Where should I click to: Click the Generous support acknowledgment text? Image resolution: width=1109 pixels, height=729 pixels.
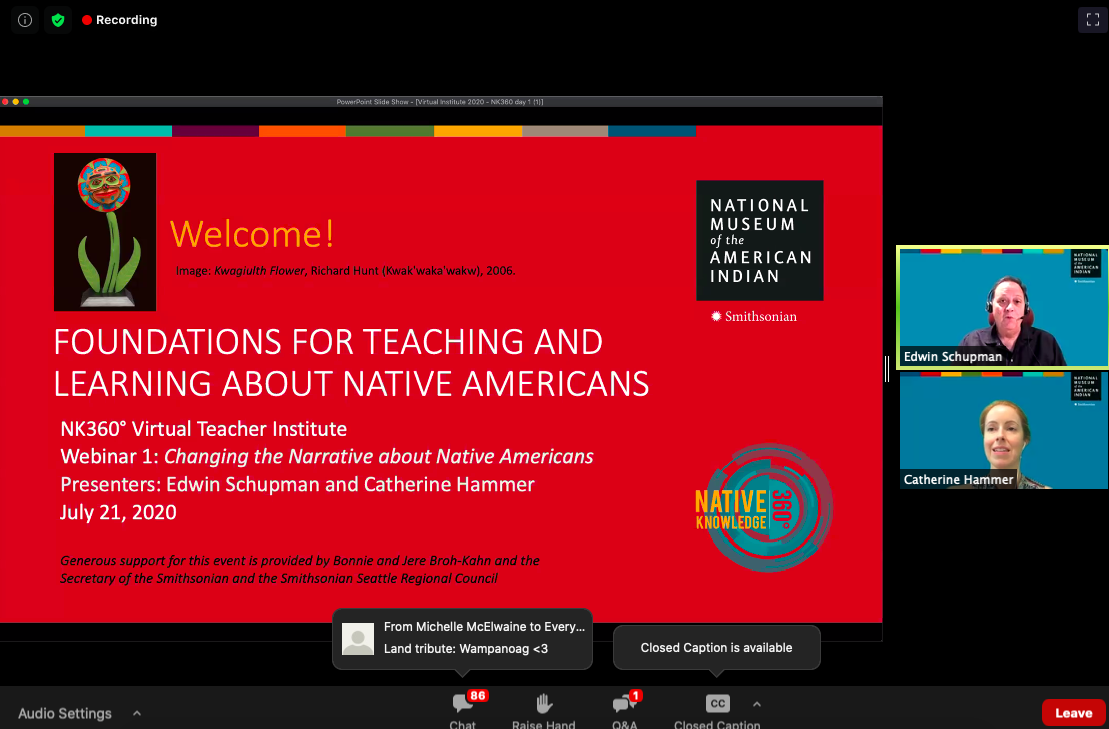(x=299, y=569)
